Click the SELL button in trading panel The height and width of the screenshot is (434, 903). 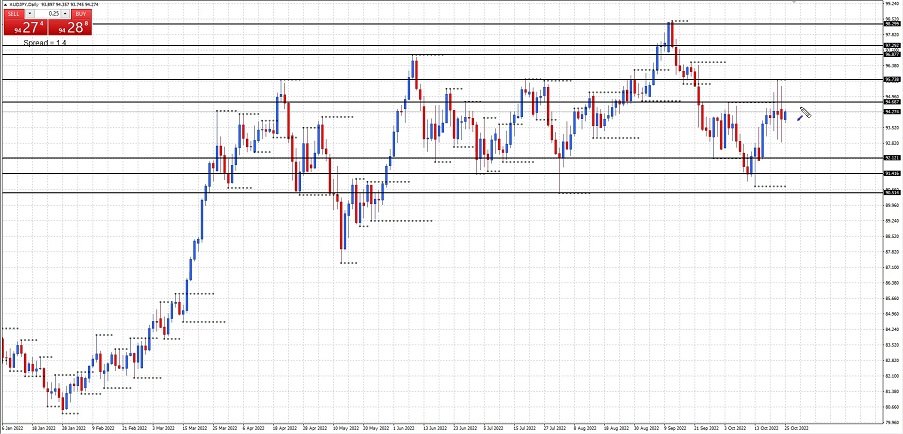tap(13, 13)
